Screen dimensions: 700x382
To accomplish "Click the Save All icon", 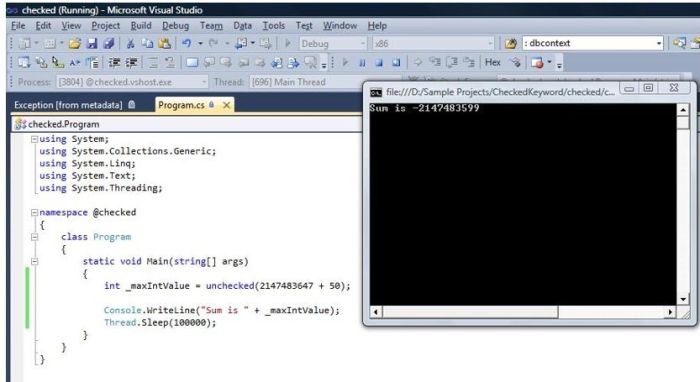I will pyautogui.click(x=108, y=43).
